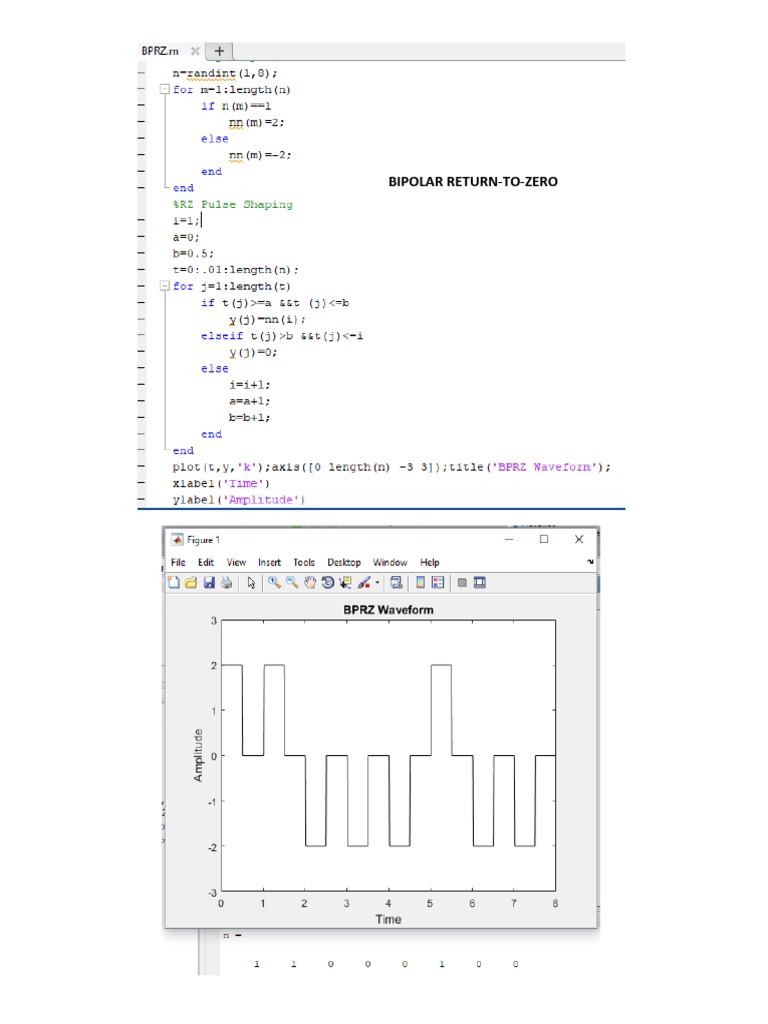Toggle the Data Cursor tool
Viewport: 768px width, 1024px height.
click(345, 583)
